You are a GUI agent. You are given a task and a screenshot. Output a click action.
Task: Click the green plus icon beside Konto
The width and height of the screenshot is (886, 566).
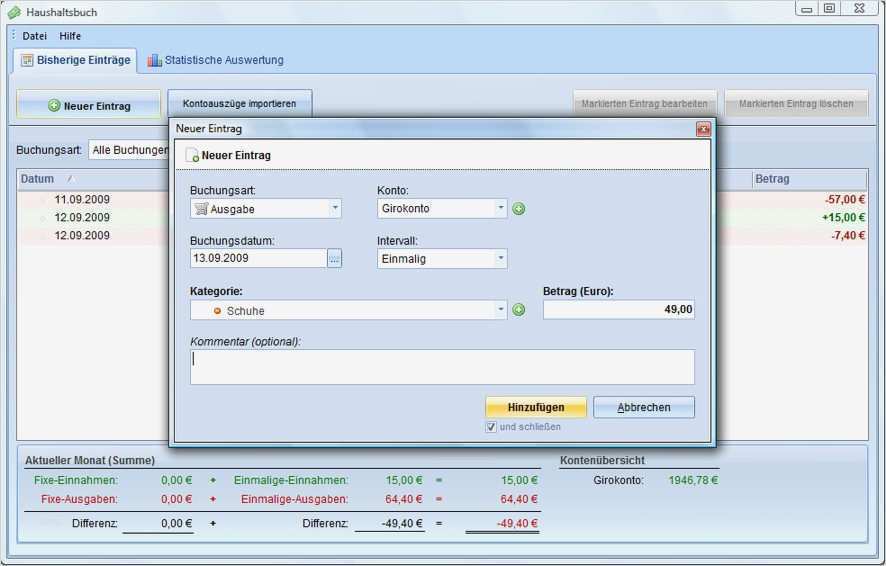(519, 209)
